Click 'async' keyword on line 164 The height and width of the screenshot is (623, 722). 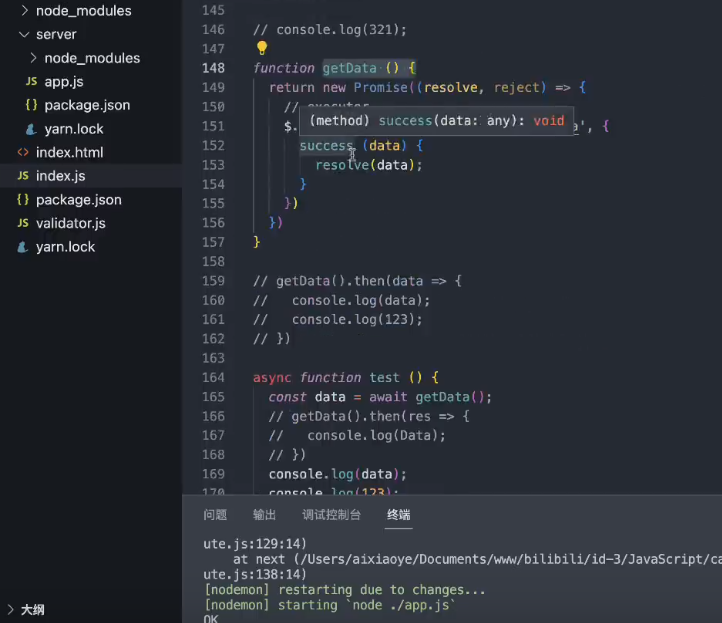point(272,378)
